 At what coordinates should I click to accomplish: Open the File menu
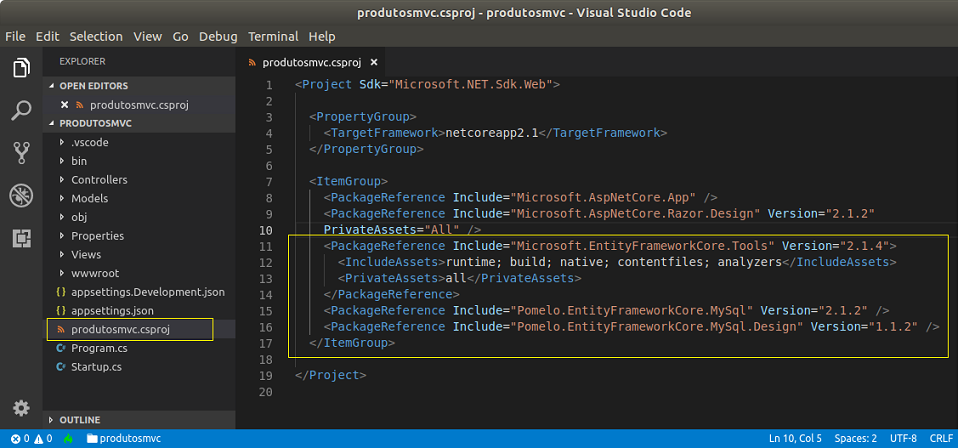coord(15,37)
